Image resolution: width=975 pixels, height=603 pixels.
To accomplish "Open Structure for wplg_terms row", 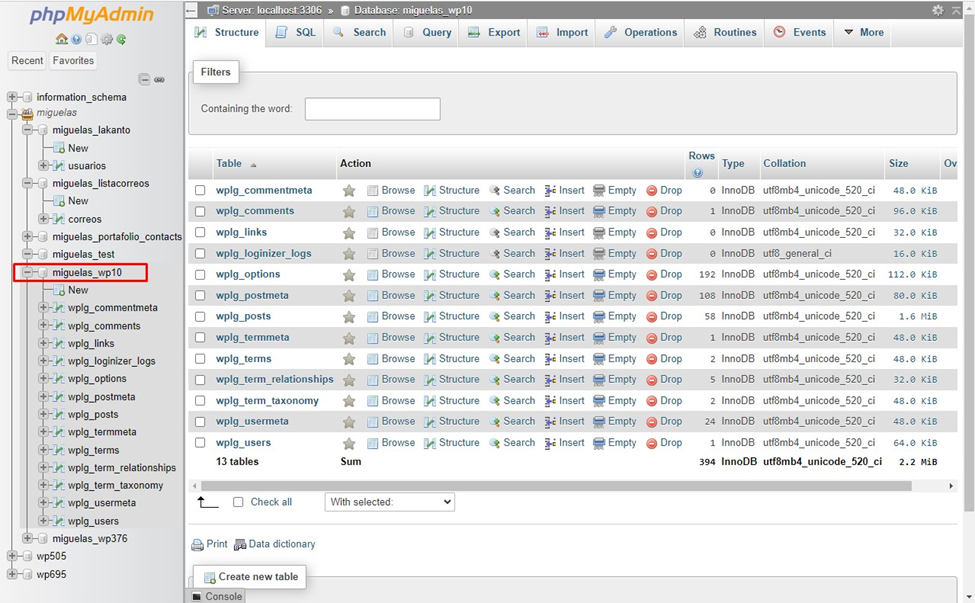I will pos(452,359).
